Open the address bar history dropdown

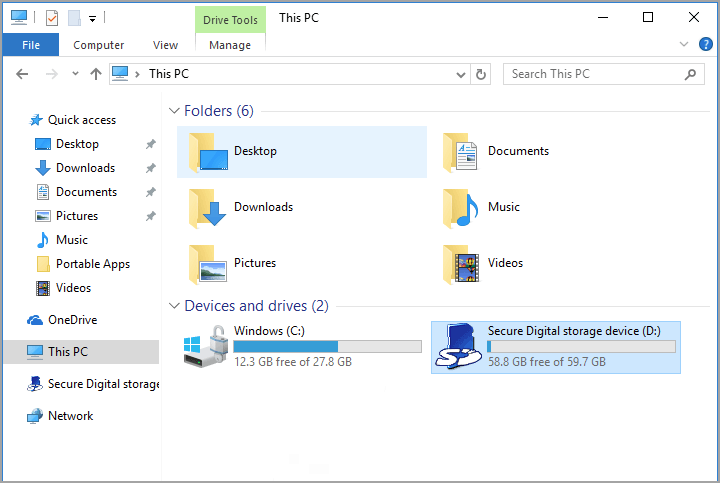click(x=460, y=74)
